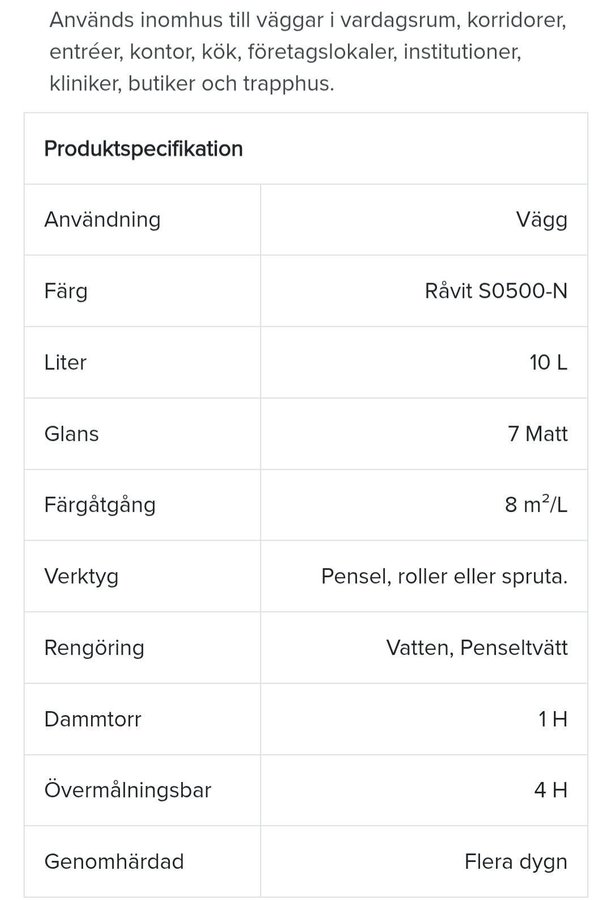The width and height of the screenshot is (612, 900).
Task: Select the Liter row label
Action: coord(66,362)
